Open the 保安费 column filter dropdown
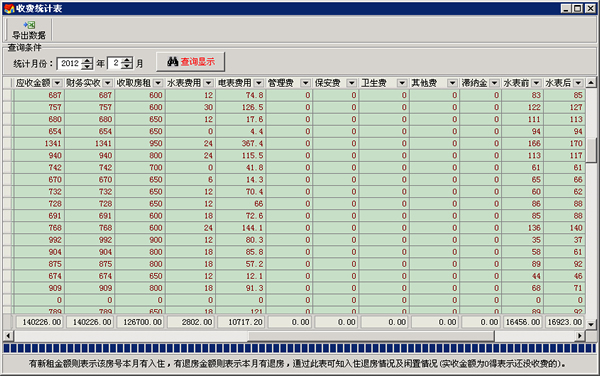This screenshot has width=600, height=376. (x=352, y=83)
